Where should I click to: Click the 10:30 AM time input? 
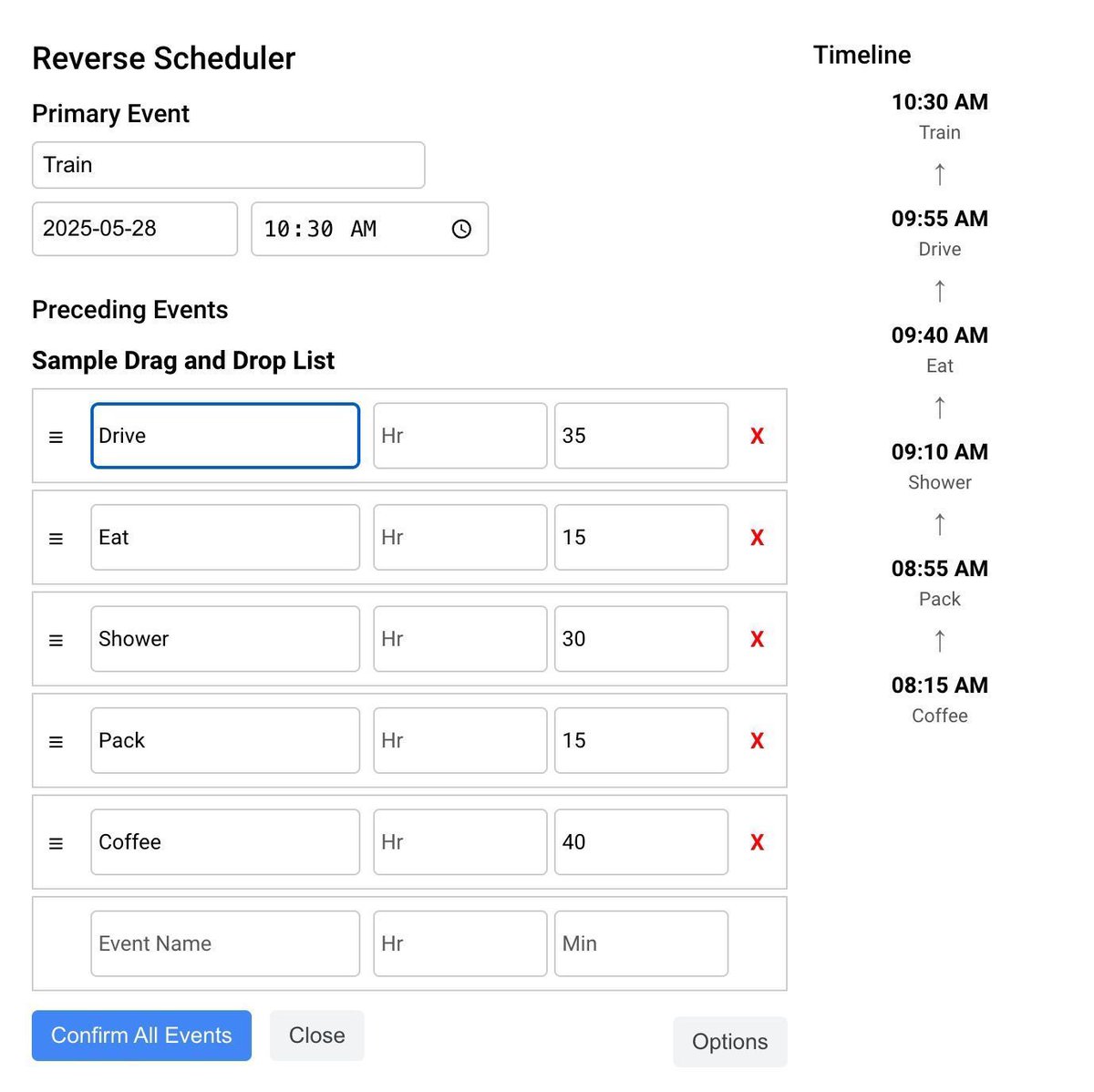coord(370,229)
